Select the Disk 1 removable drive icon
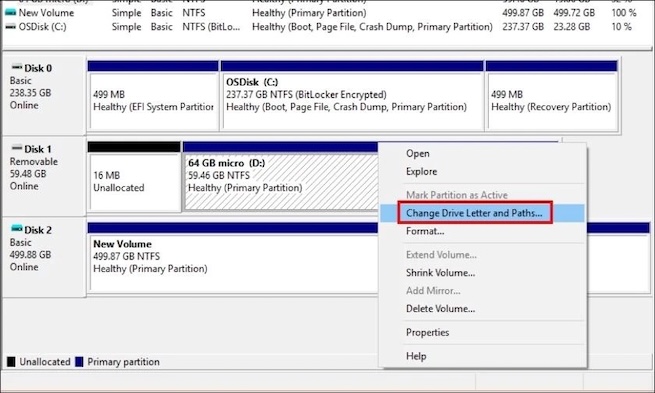The width and height of the screenshot is (655, 393). coord(17,148)
